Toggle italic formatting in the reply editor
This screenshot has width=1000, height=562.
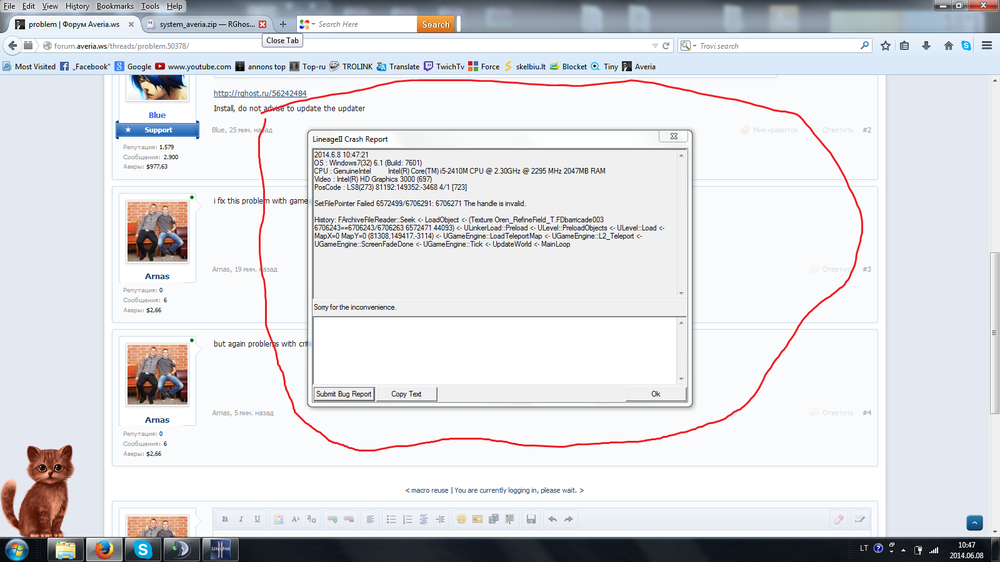[241, 519]
